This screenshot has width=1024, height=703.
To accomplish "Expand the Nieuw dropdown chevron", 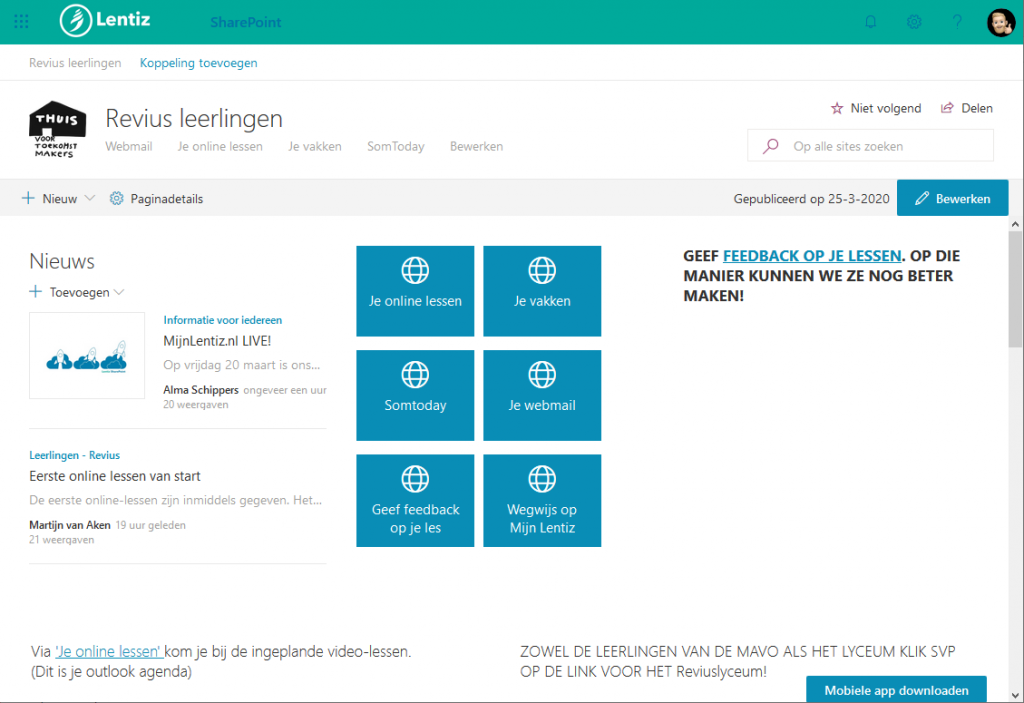I will tap(90, 198).
